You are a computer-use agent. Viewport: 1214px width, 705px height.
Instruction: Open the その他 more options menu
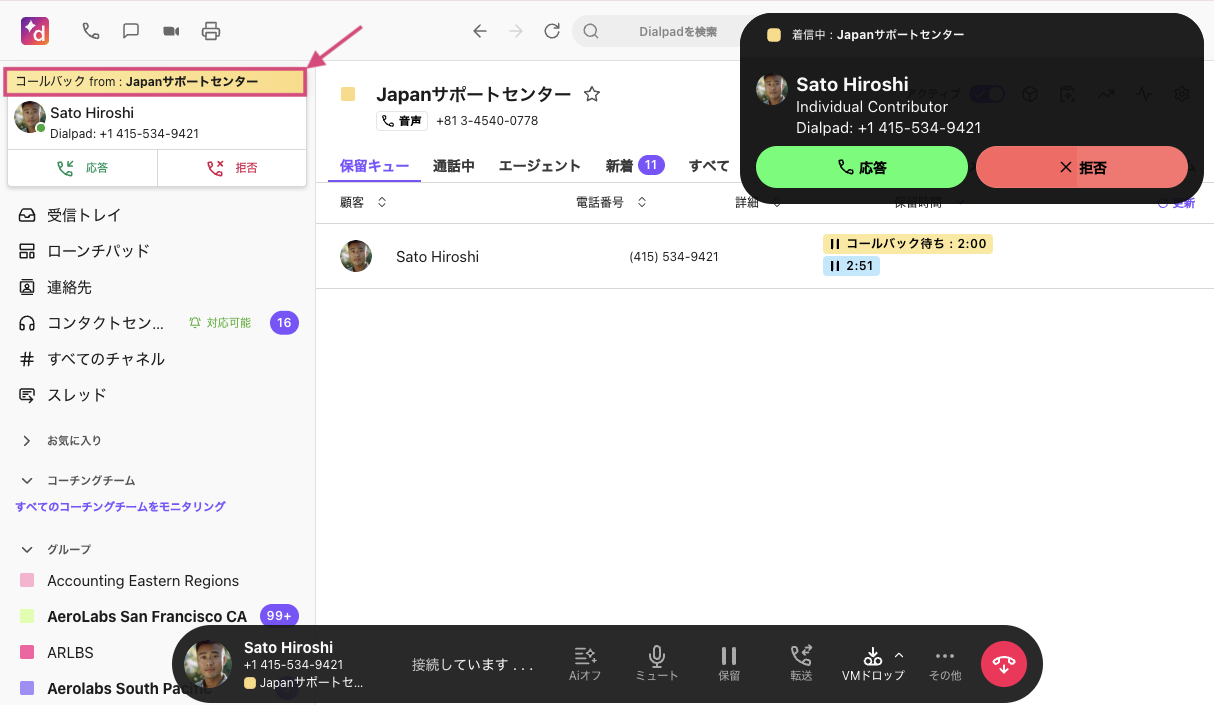(944, 663)
